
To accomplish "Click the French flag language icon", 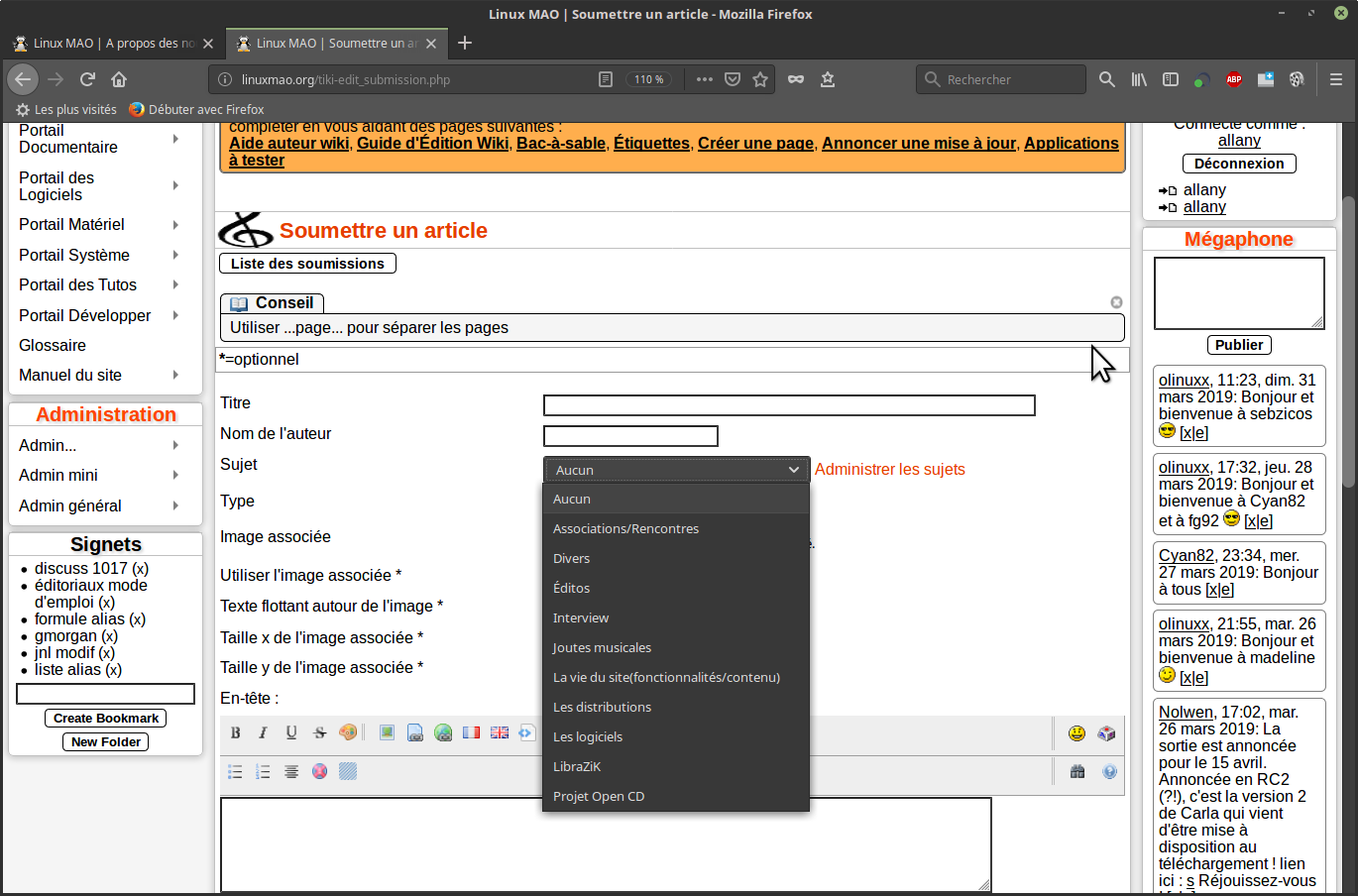I will point(471,732).
